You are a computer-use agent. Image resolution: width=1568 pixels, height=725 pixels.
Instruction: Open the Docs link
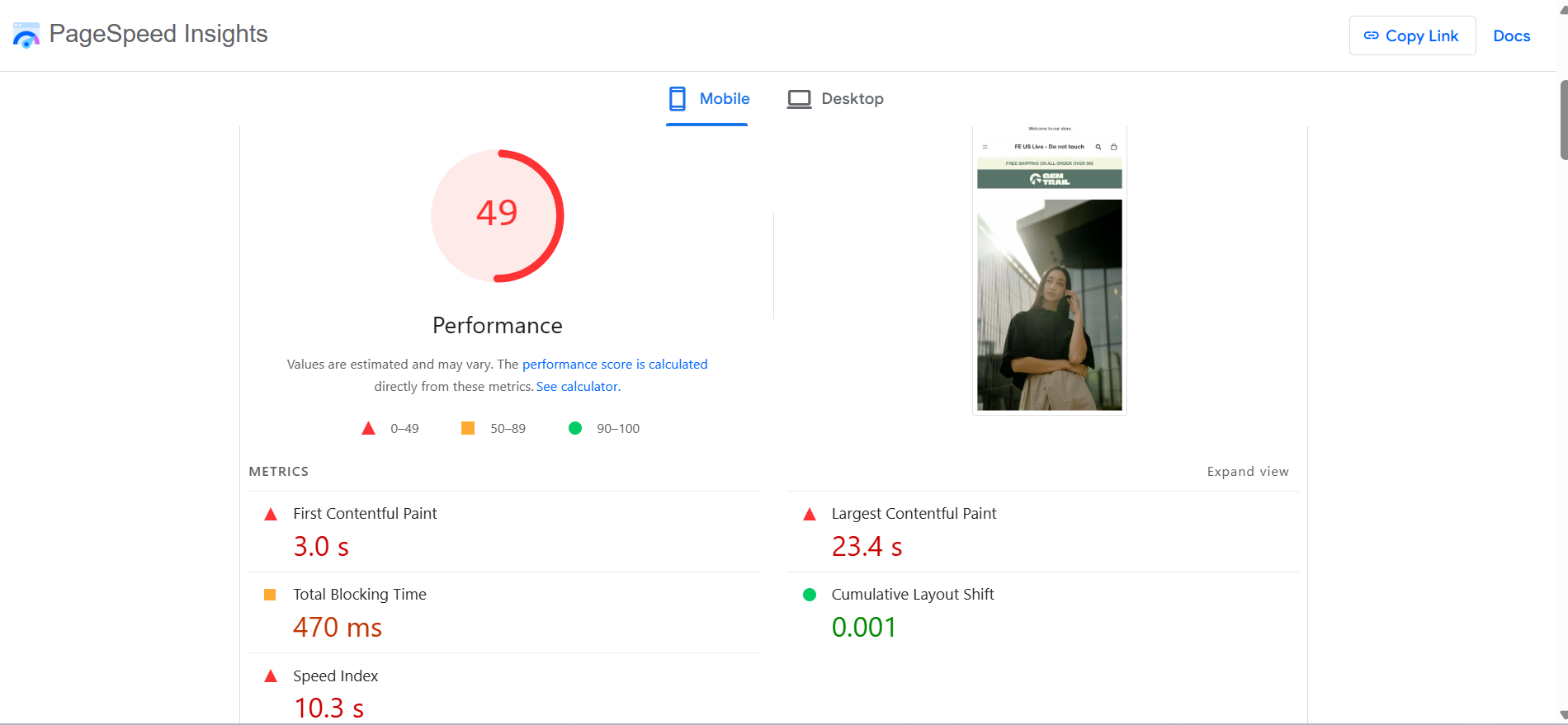coord(1511,35)
